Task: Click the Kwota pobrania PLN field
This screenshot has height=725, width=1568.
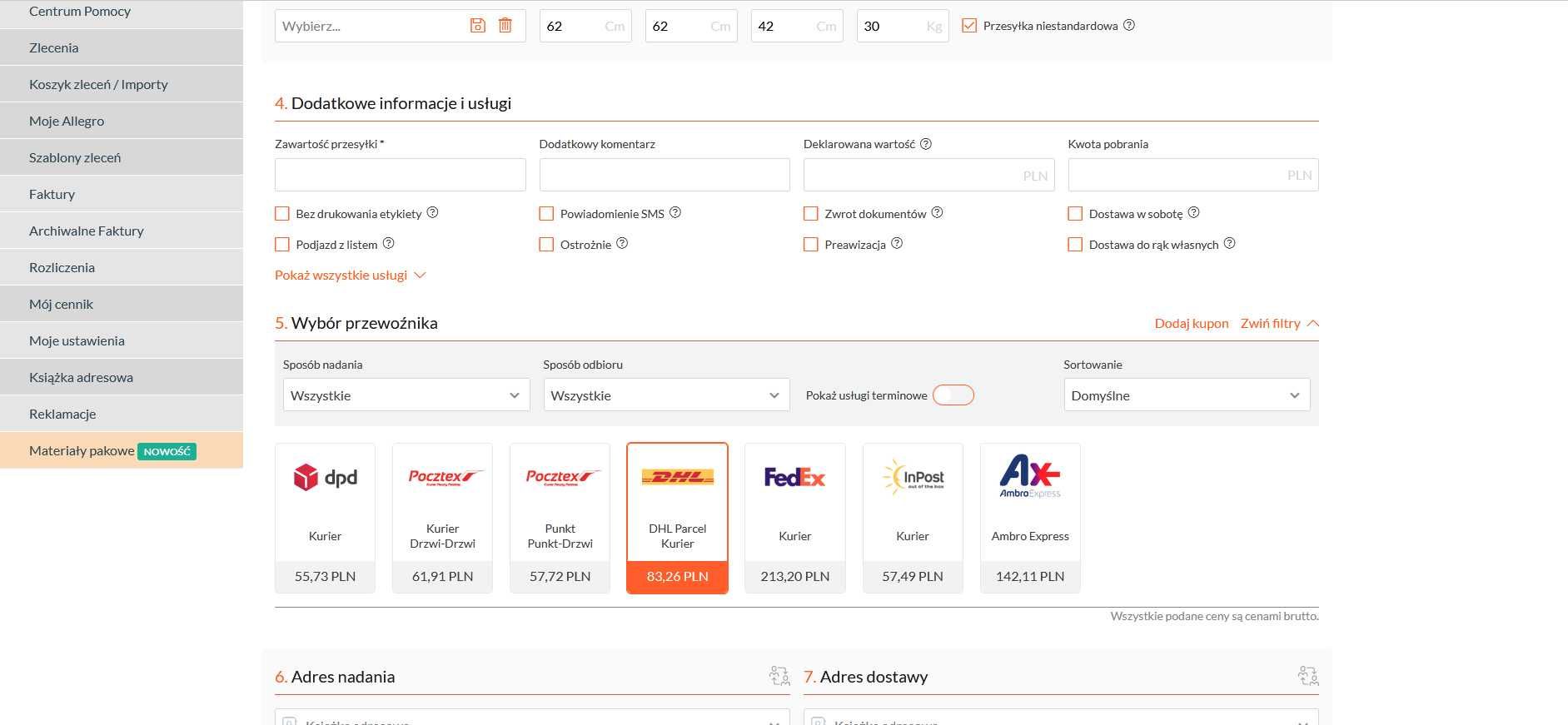Action: (1193, 175)
